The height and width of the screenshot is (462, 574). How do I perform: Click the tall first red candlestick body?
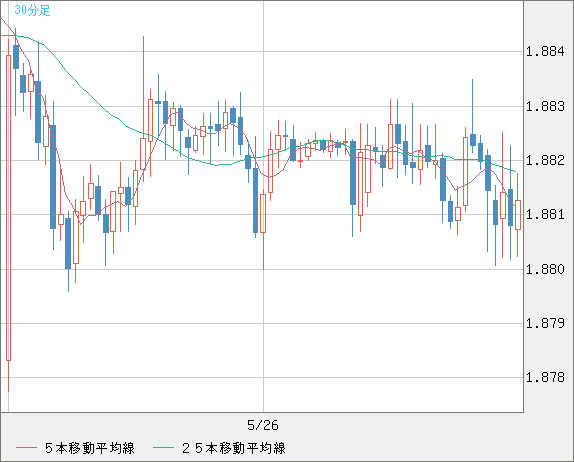tap(8, 208)
